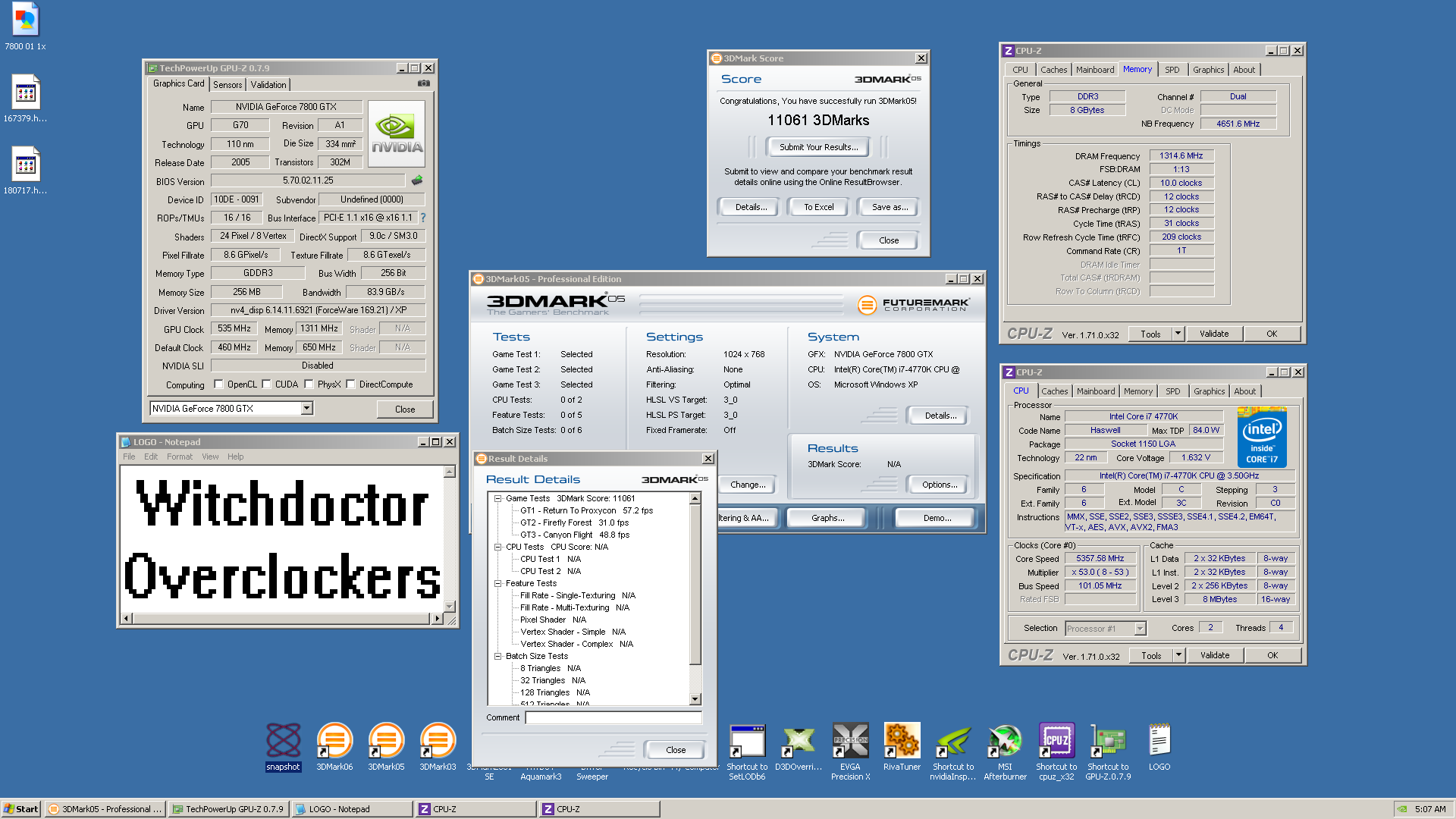Click the To Excel button

click(x=819, y=207)
